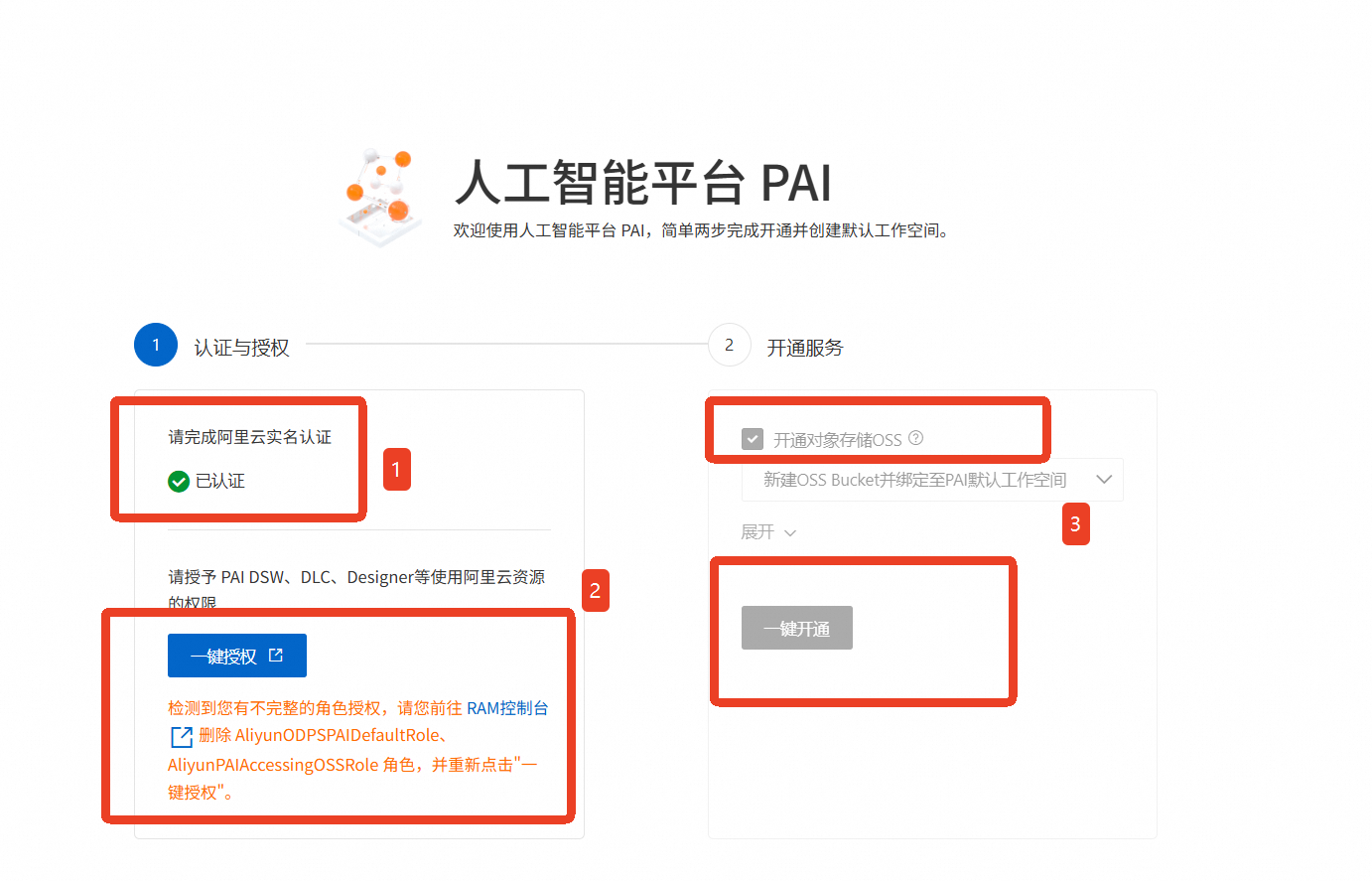The width and height of the screenshot is (1372, 881).
Task: Toggle the 开通对象存储OSS checkbox
Action: point(753,439)
